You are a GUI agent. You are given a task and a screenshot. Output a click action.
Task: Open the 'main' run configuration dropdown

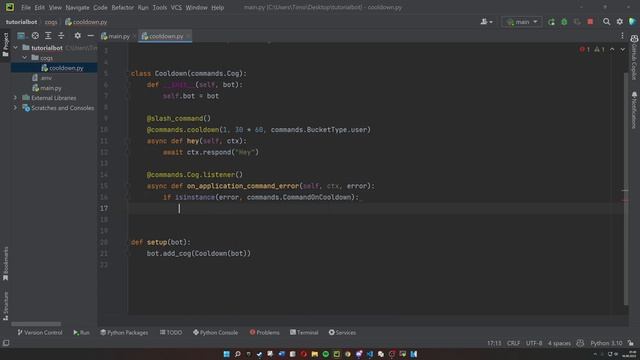pyautogui.click(x=522, y=22)
